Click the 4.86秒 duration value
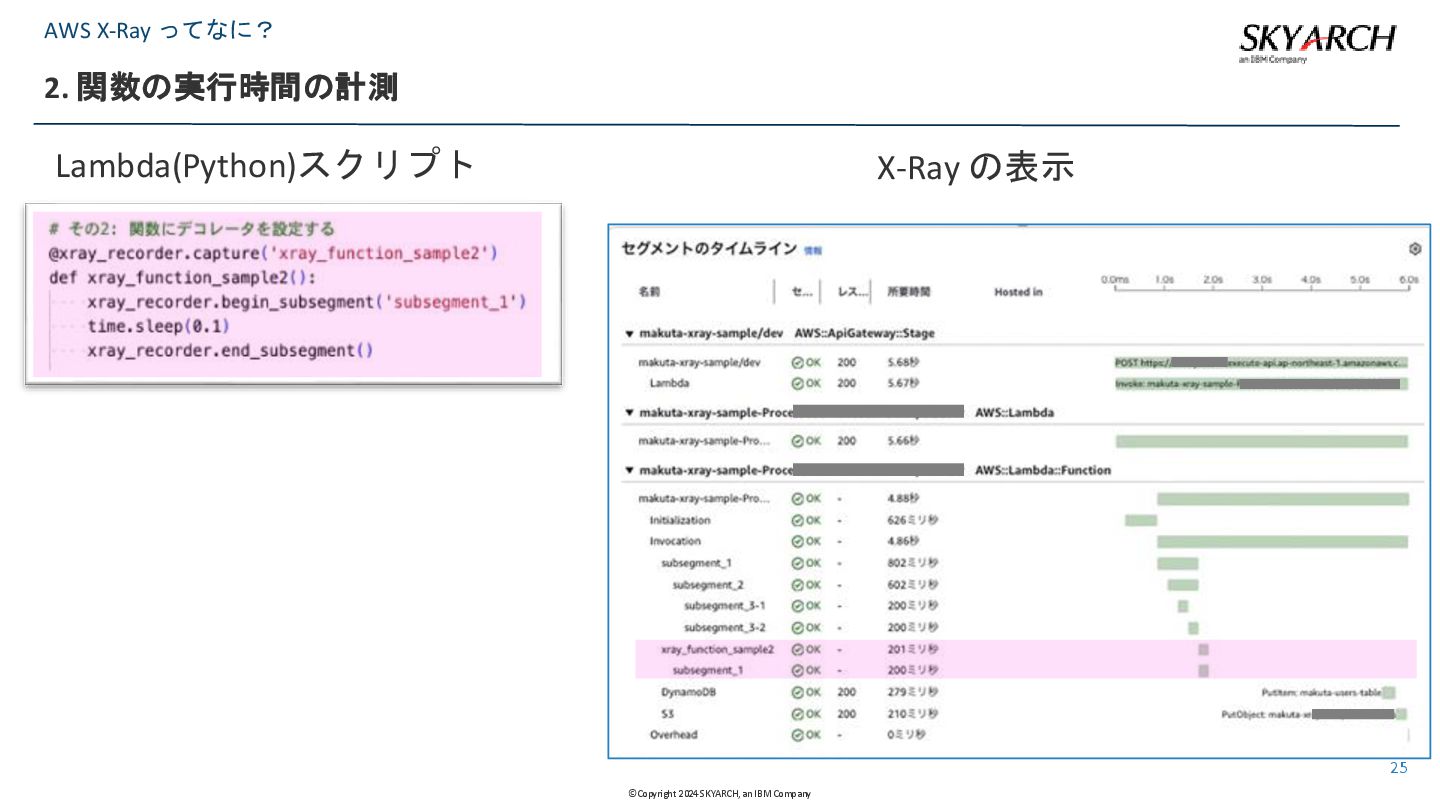Image resolution: width=1440 pixels, height=810 pixels. pyautogui.click(x=903, y=541)
